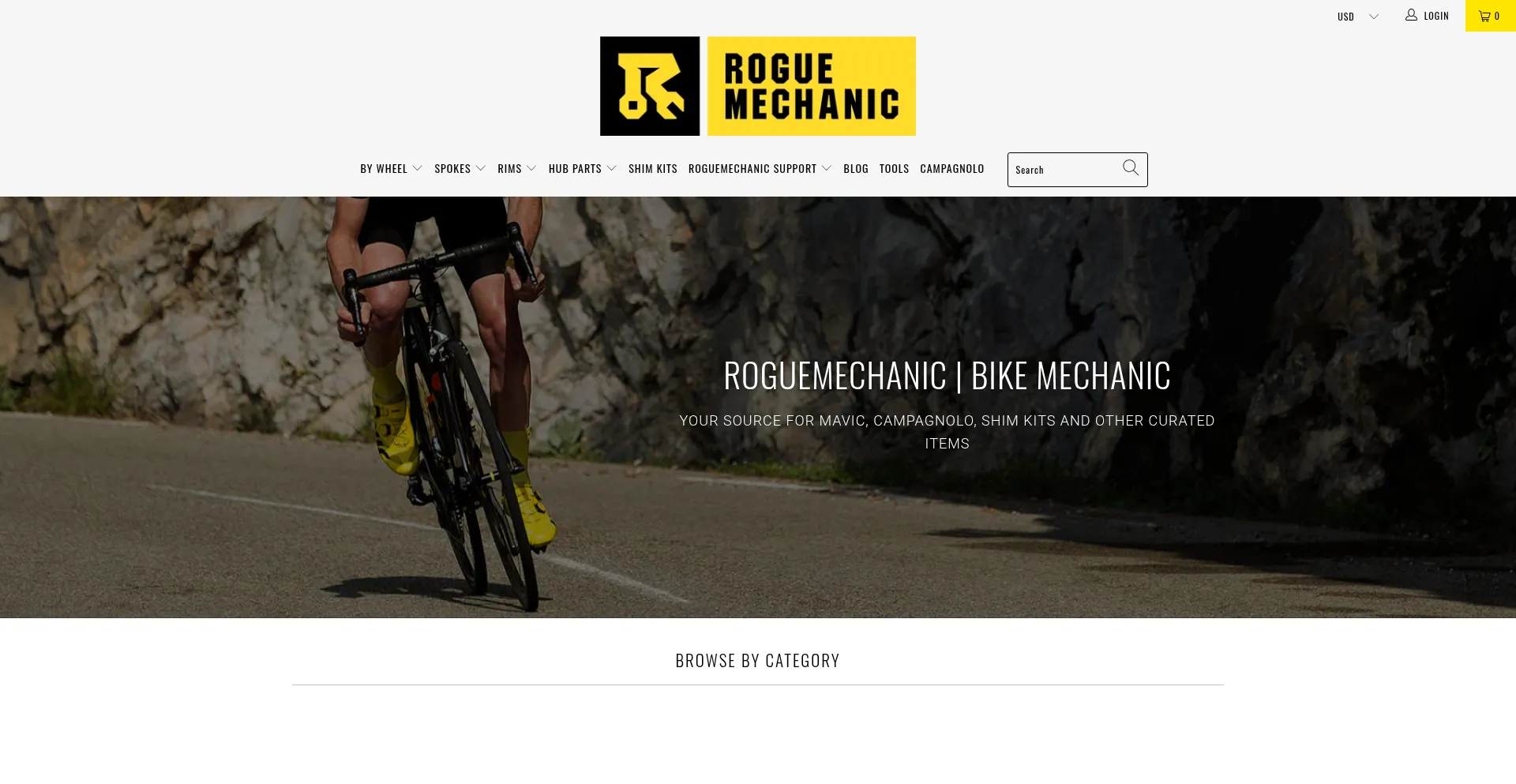1516x784 pixels.
Task: Click the yellow Rogue Mechanic wordmark
Action: (x=812, y=86)
